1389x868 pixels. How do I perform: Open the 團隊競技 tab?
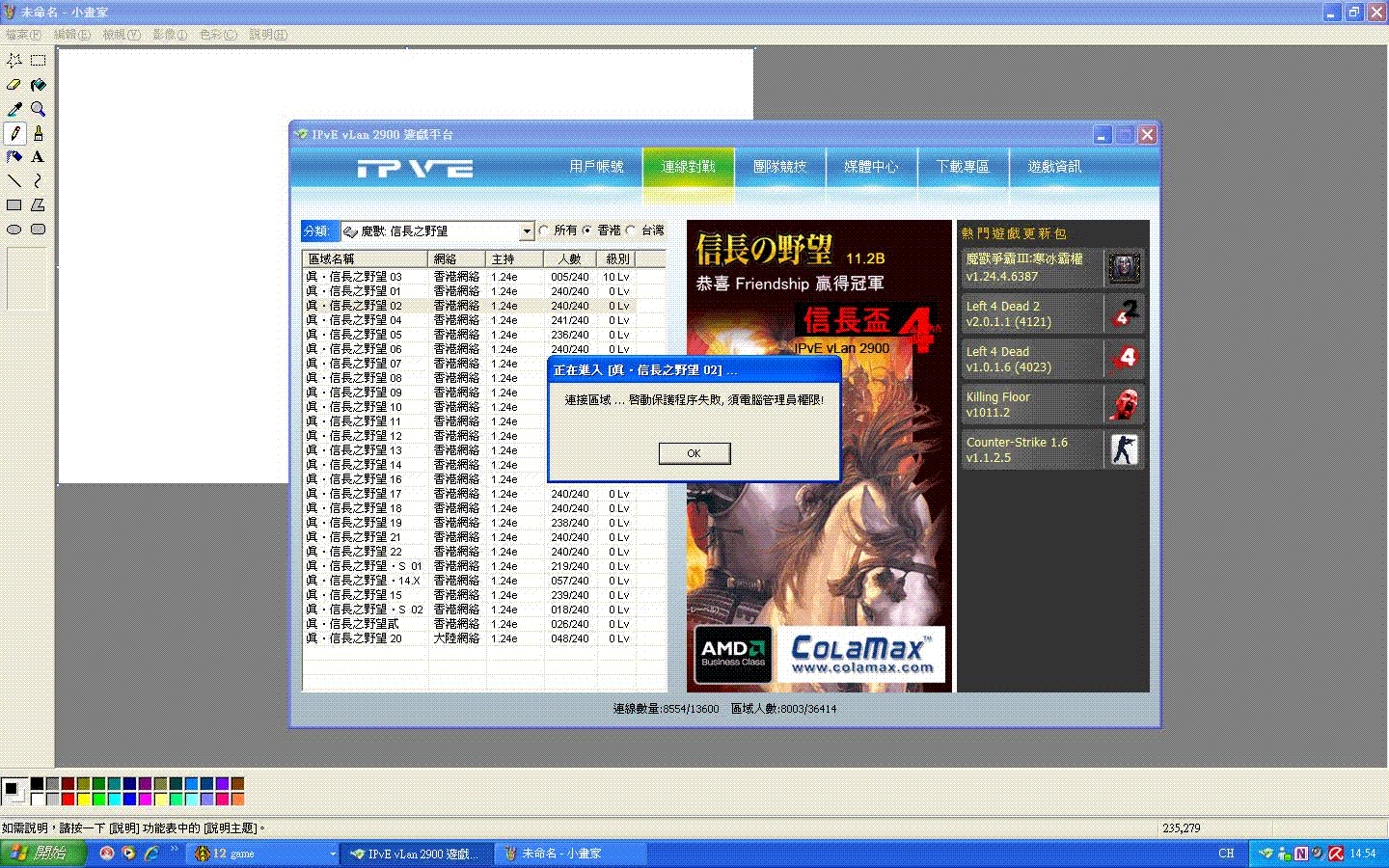click(x=779, y=167)
